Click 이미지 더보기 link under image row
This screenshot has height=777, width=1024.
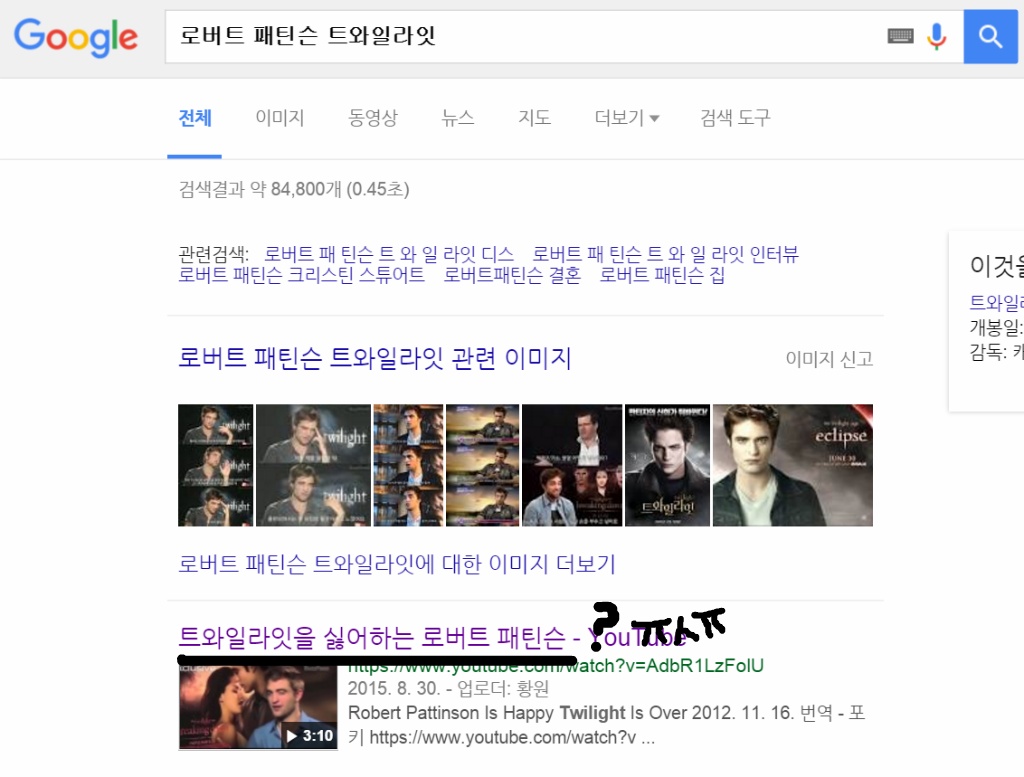(x=396, y=564)
